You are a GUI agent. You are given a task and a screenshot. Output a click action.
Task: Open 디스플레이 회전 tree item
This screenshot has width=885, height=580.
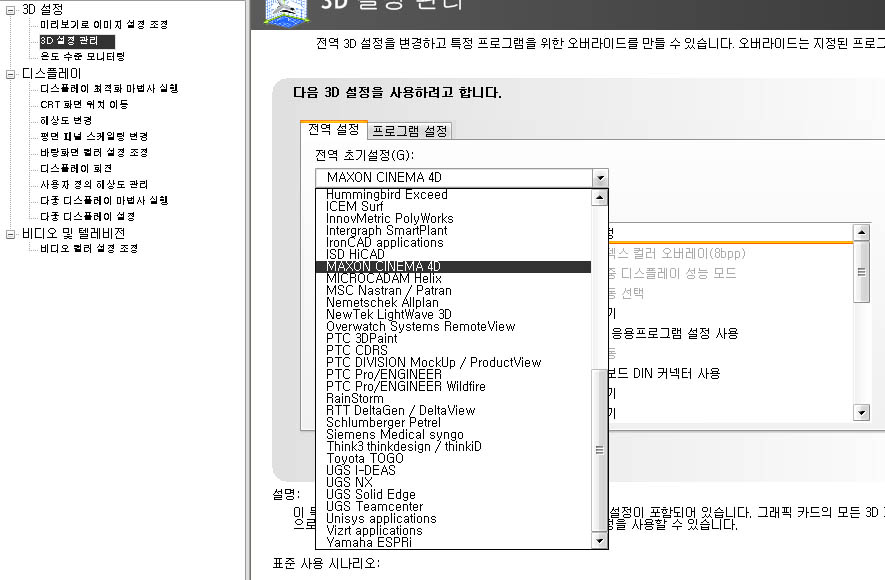click(x=76, y=168)
